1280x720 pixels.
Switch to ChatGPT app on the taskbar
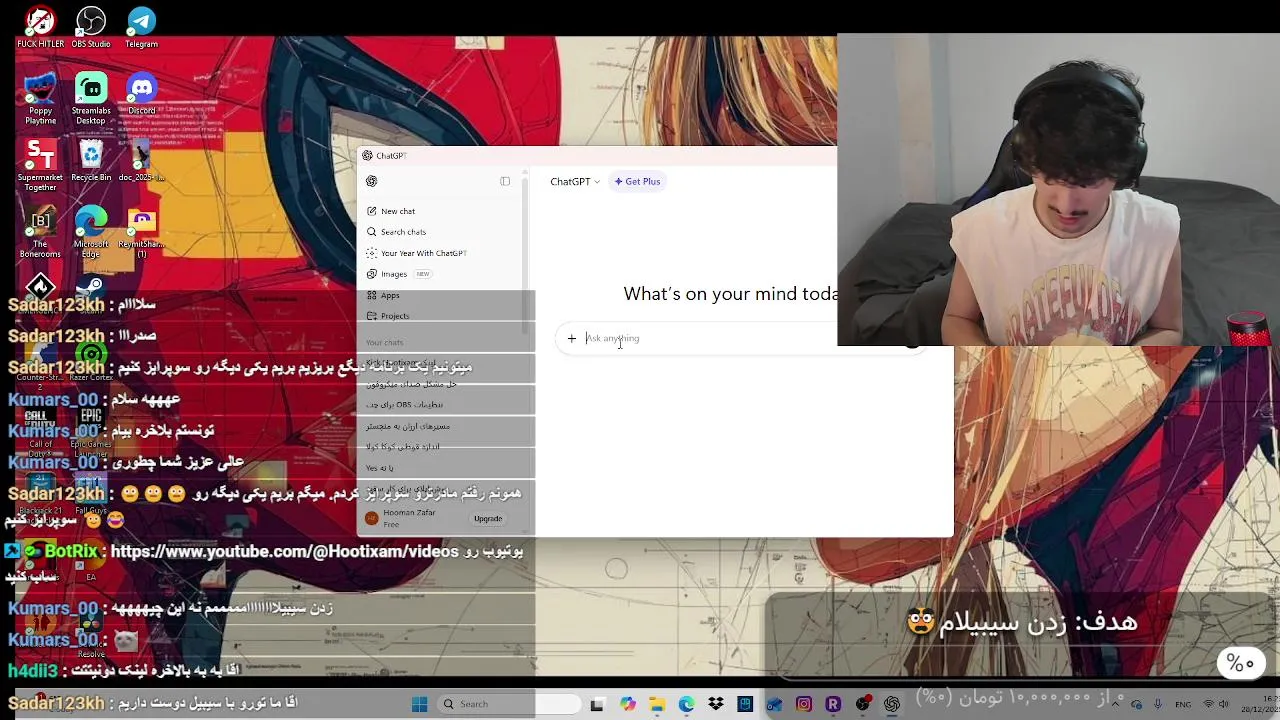892,704
